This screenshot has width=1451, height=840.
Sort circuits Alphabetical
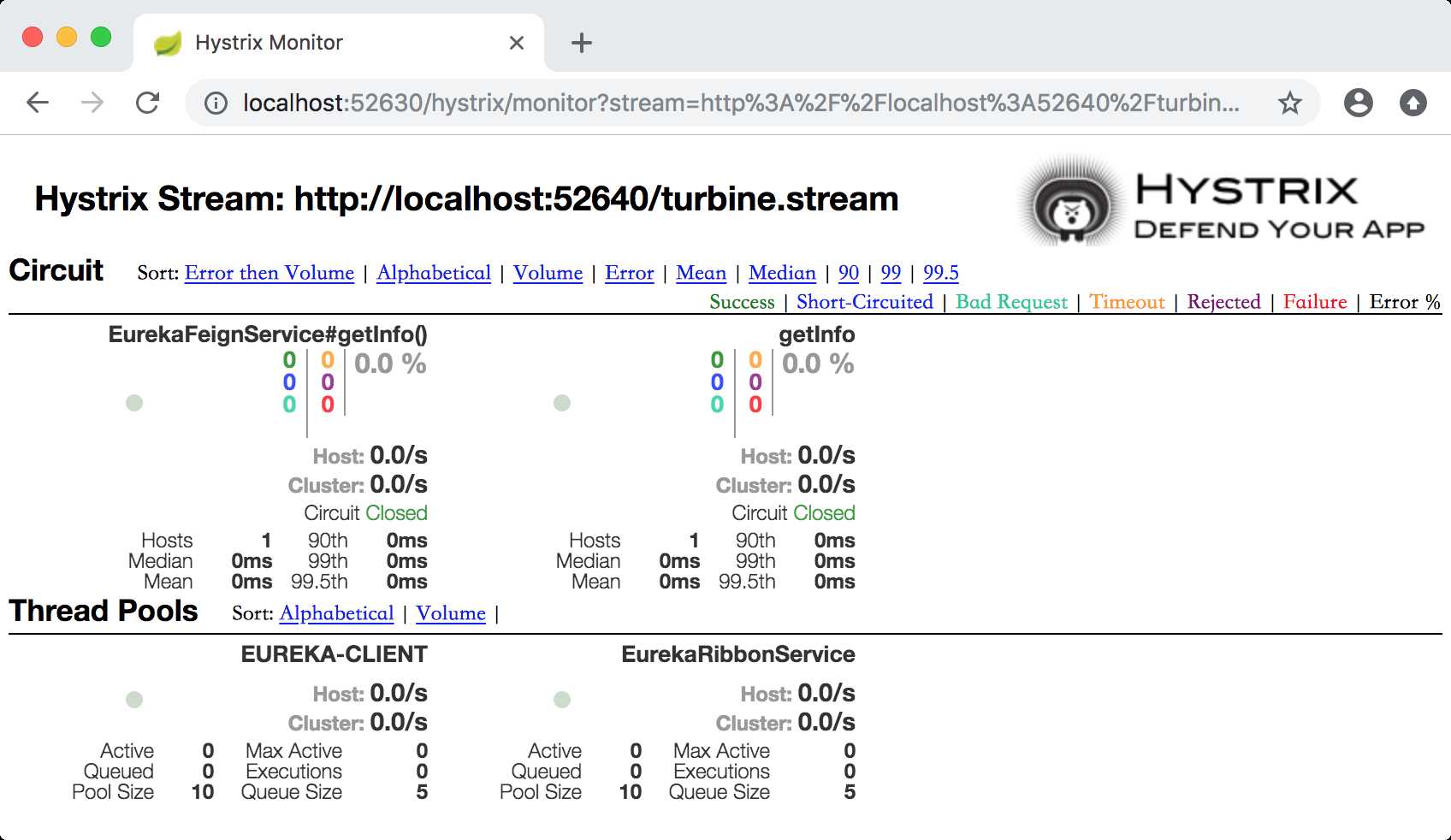pos(434,273)
